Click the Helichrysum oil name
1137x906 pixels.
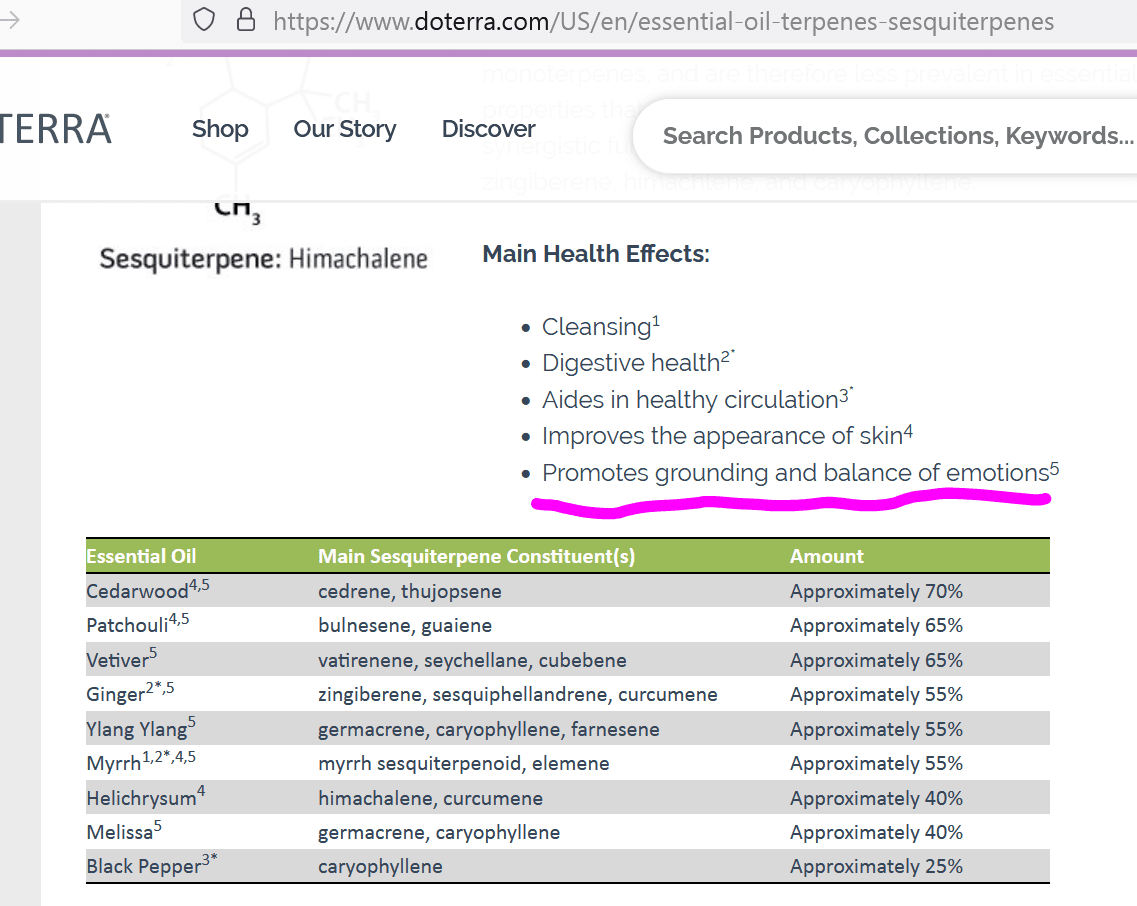139,798
